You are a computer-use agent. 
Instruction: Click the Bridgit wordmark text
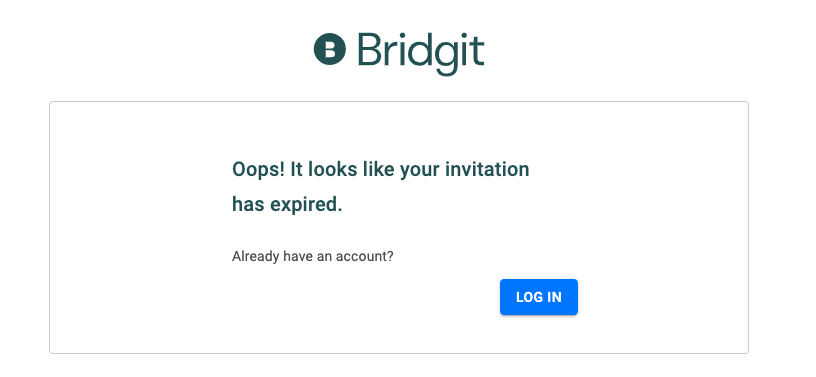point(421,54)
